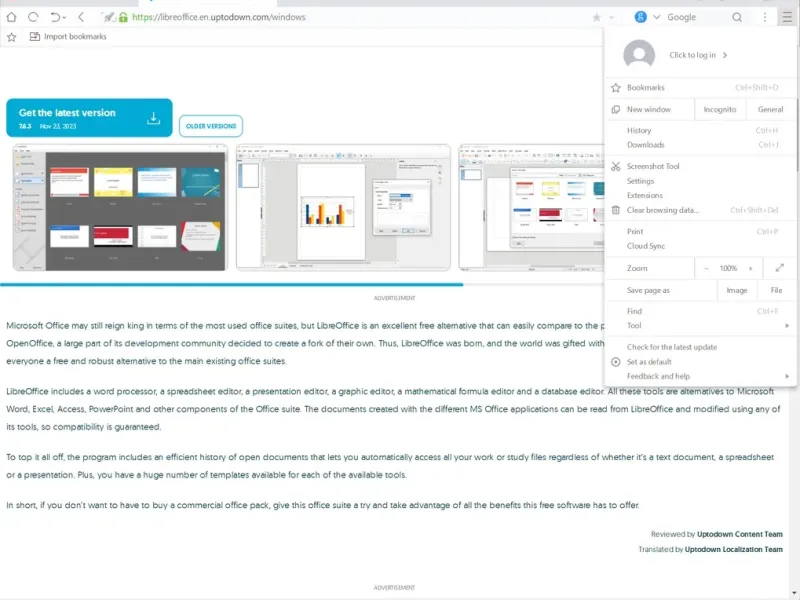Reload the page with the refresh icon
The width and height of the screenshot is (800, 600).
click(x=33, y=17)
